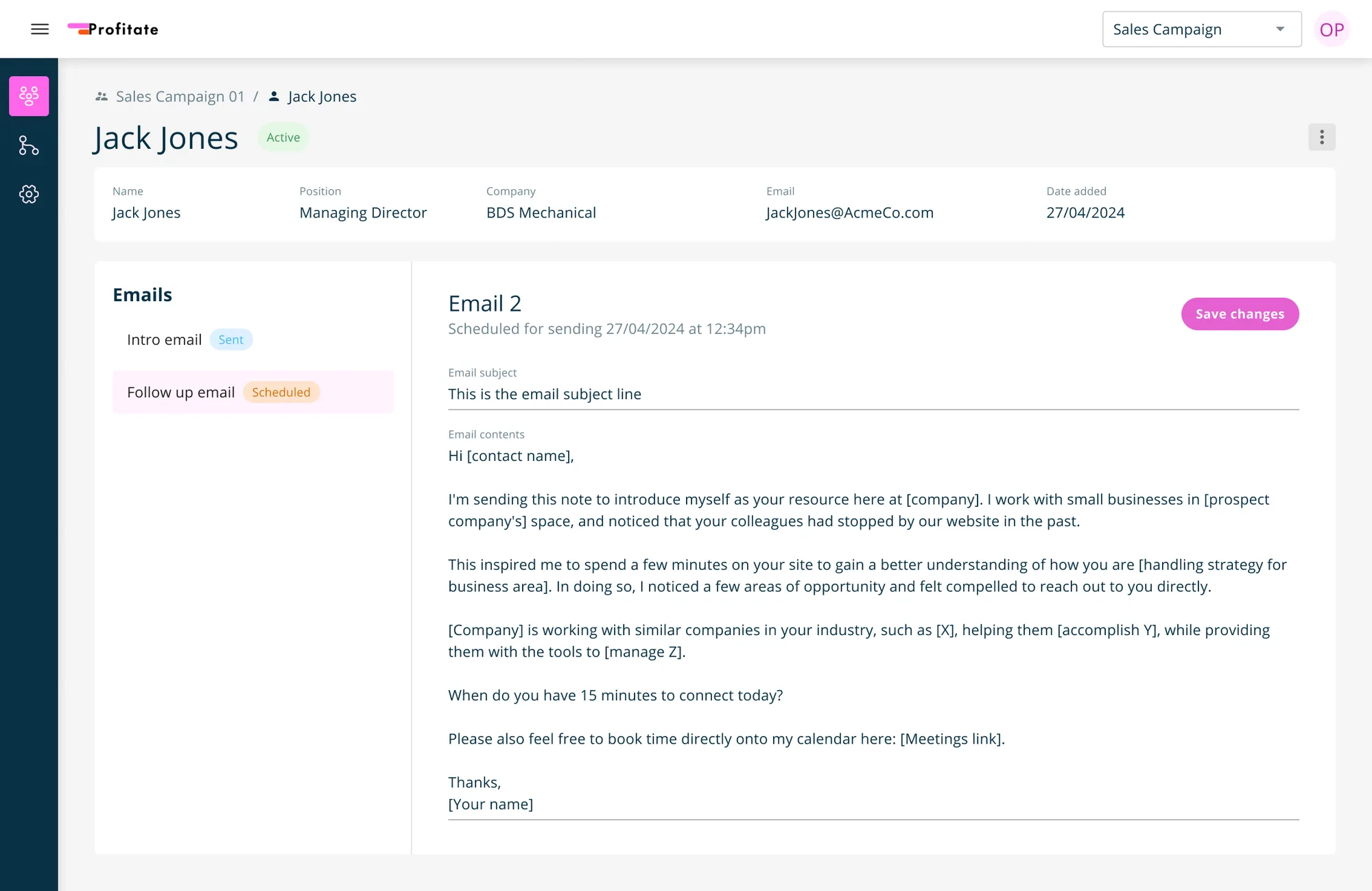Click the campaign group icon in breadcrumb

tap(102, 97)
